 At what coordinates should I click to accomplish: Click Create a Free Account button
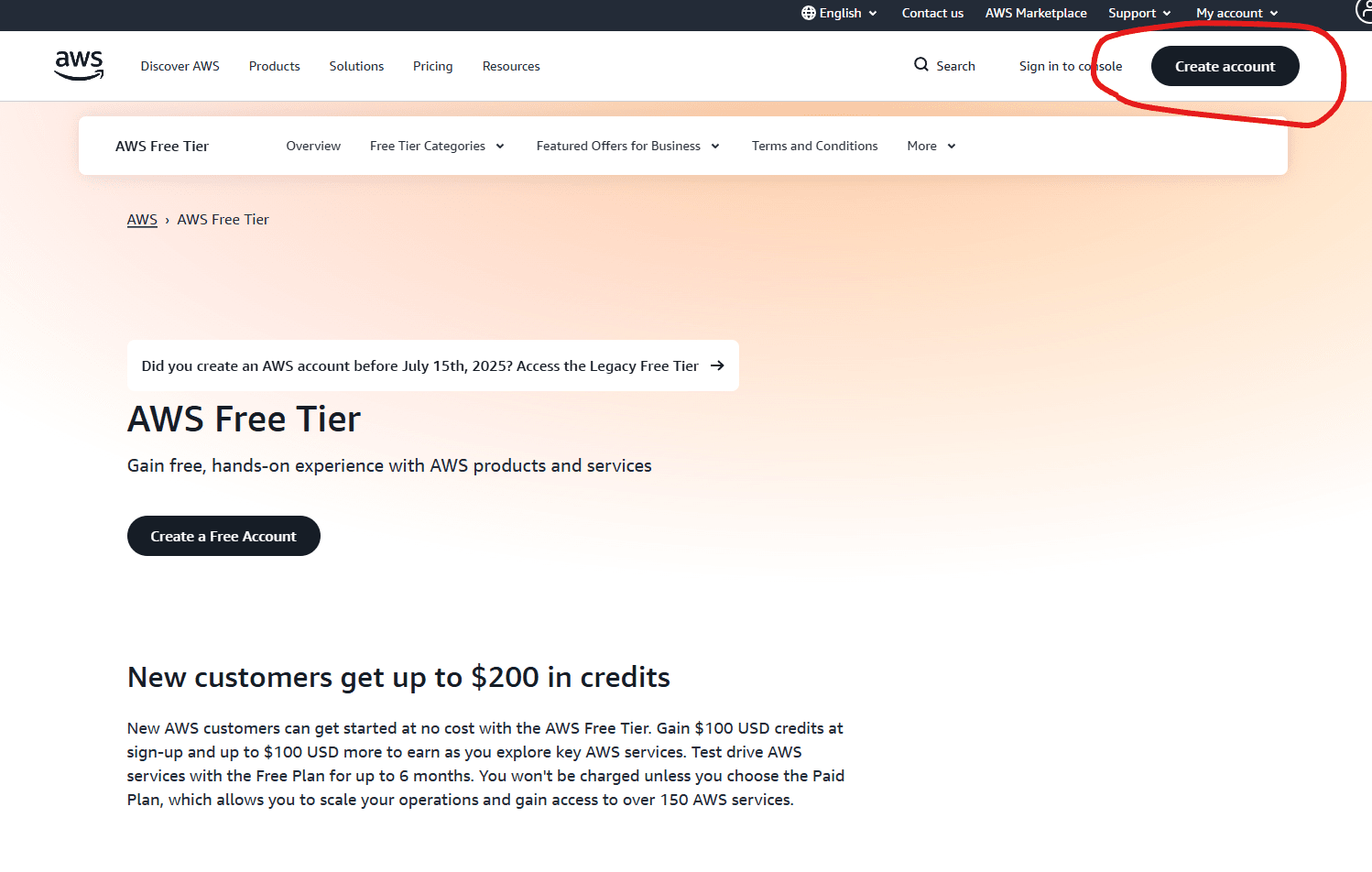pyautogui.click(x=223, y=536)
